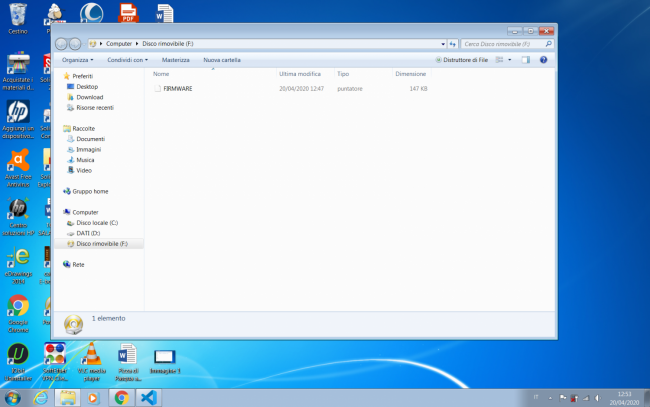Create folder with Nuova cartella button
The image size is (650, 407).
tap(221, 60)
